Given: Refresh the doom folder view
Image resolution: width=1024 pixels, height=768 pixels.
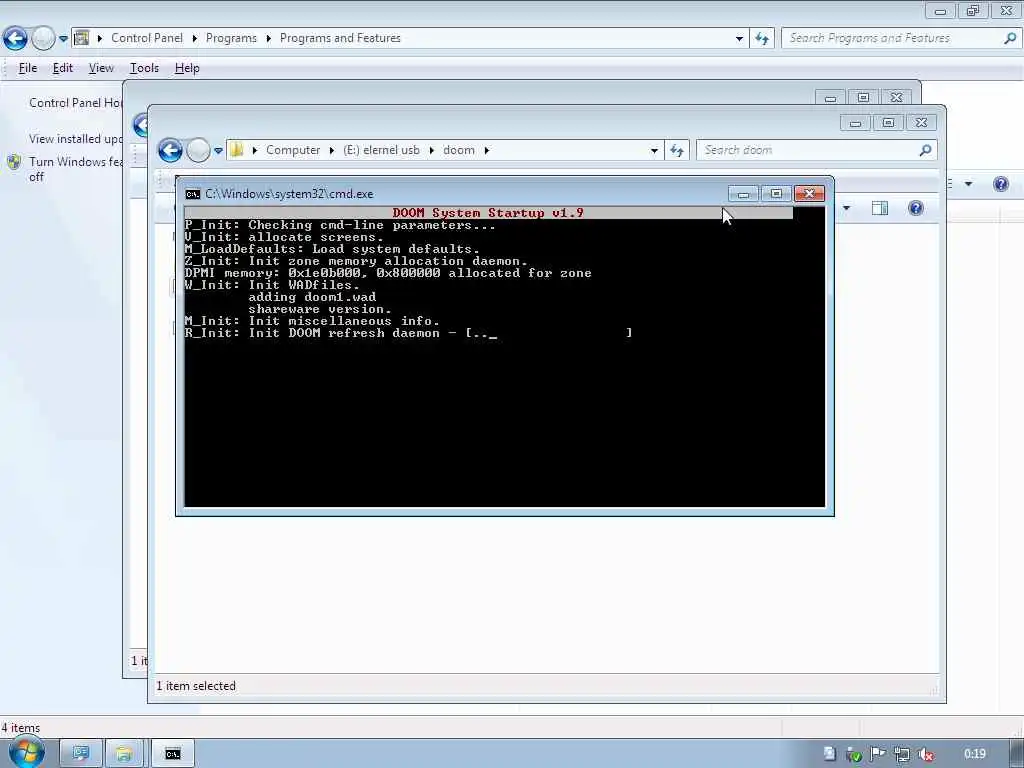Looking at the screenshot, I should coord(677,150).
